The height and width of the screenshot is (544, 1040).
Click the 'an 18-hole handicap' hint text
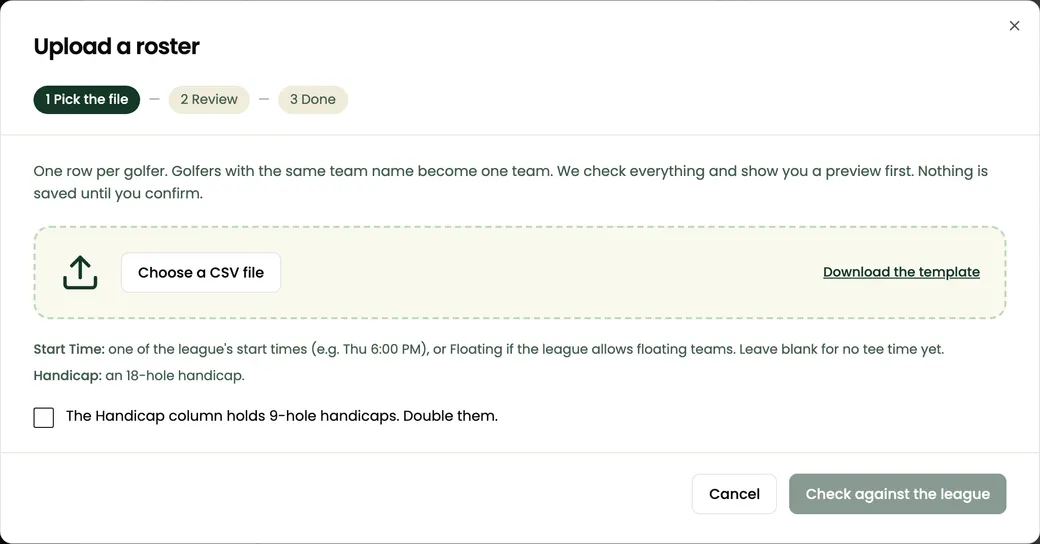[175, 375]
